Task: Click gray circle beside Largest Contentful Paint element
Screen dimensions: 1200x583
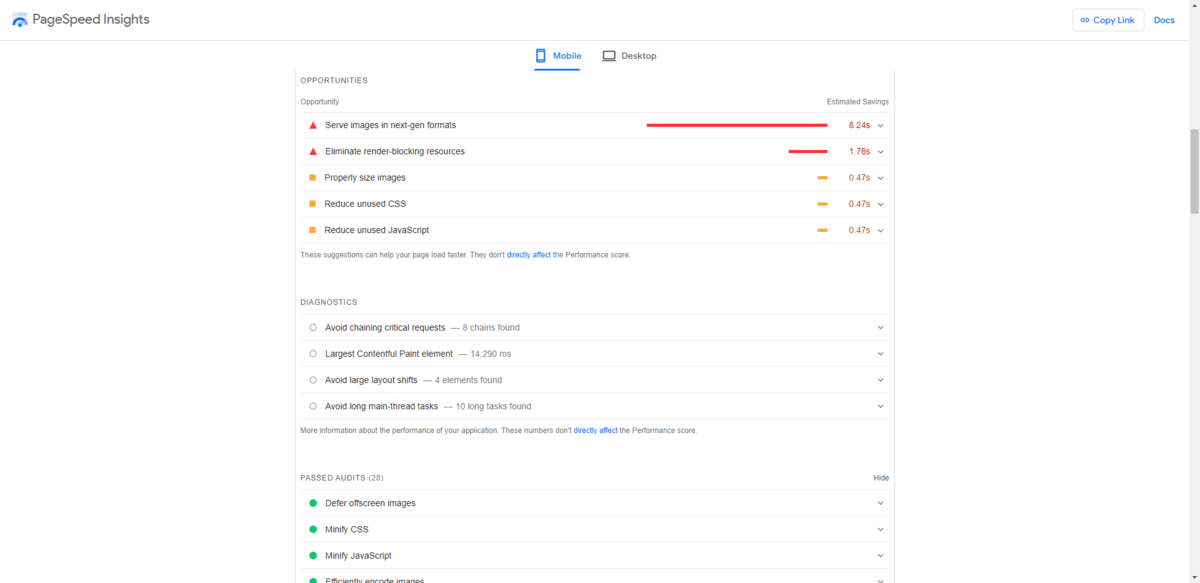Action: point(313,354)
